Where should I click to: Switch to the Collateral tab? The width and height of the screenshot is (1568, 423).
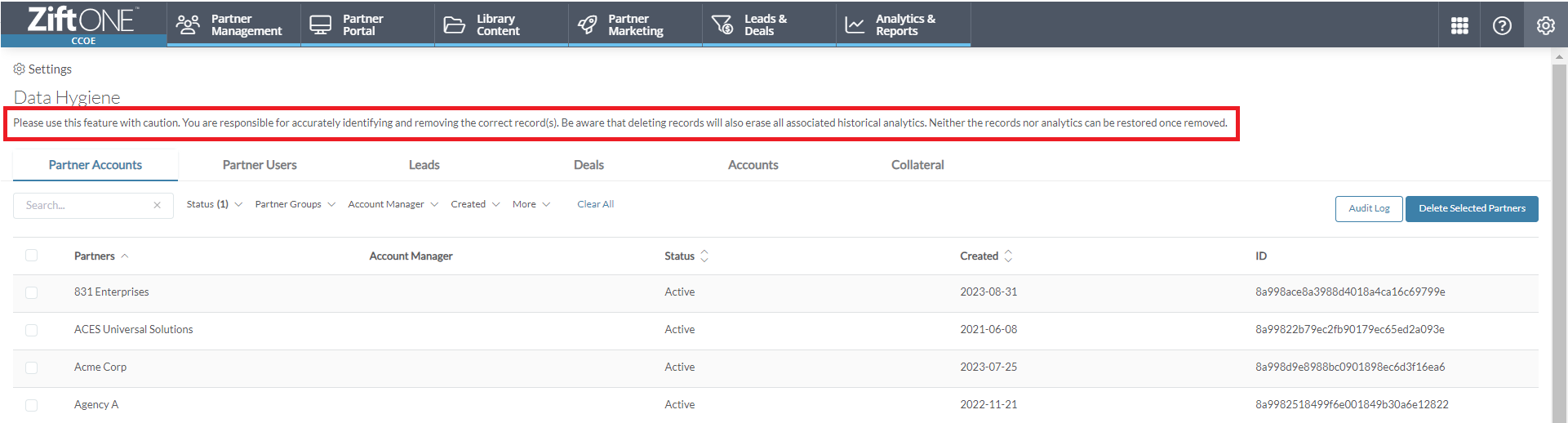pyautogui.click(x=917, y=165)
